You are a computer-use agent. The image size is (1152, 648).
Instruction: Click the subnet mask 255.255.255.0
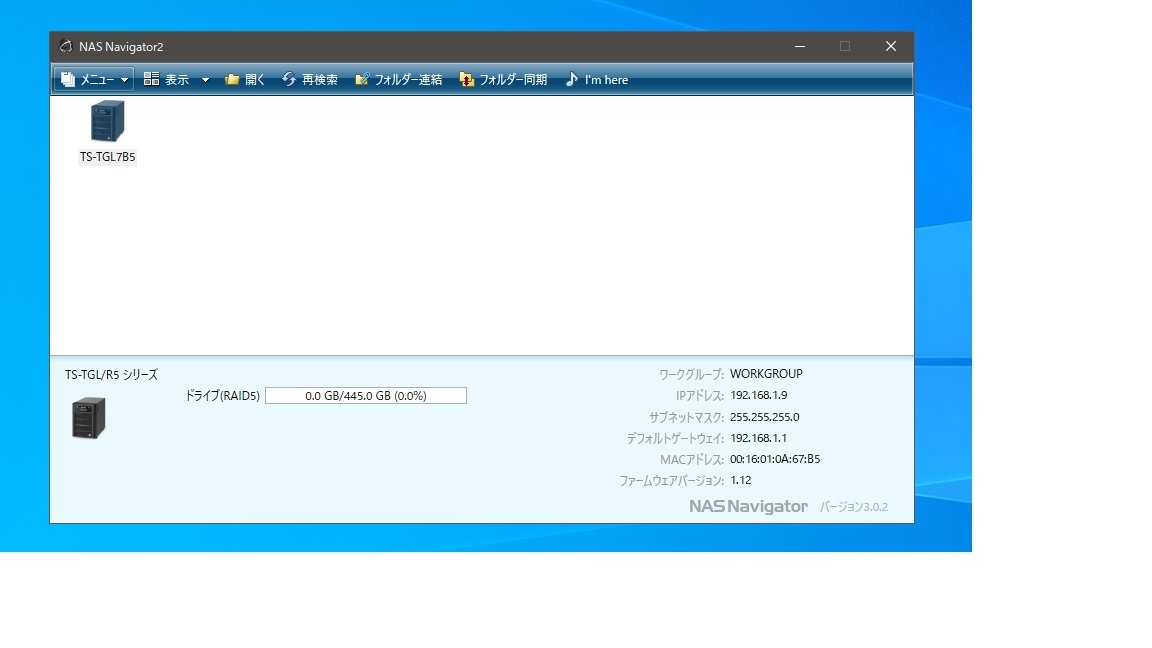[764, 417]
